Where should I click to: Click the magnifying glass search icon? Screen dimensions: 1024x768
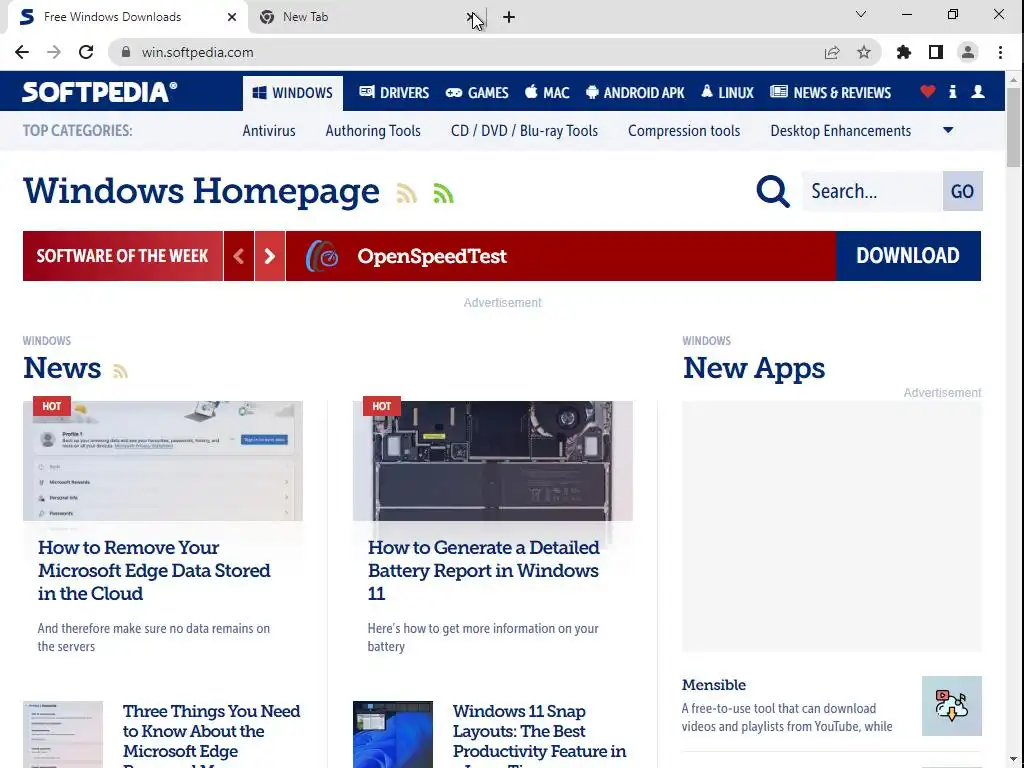(773, 191)
